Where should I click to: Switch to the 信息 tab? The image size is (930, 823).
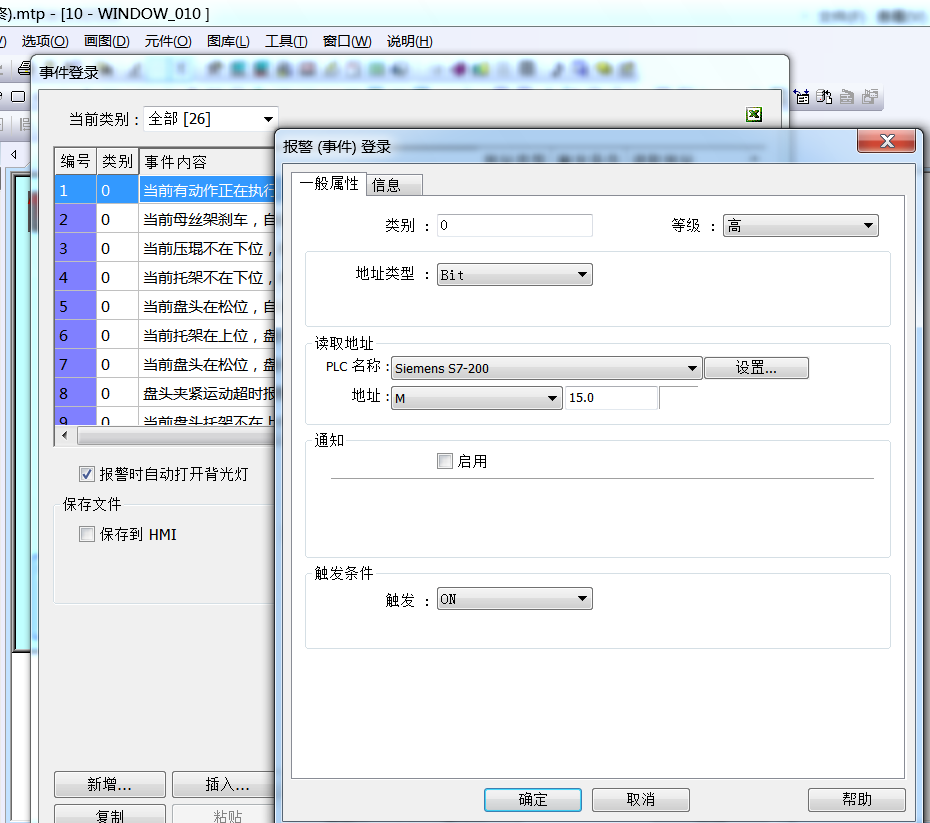394,184
